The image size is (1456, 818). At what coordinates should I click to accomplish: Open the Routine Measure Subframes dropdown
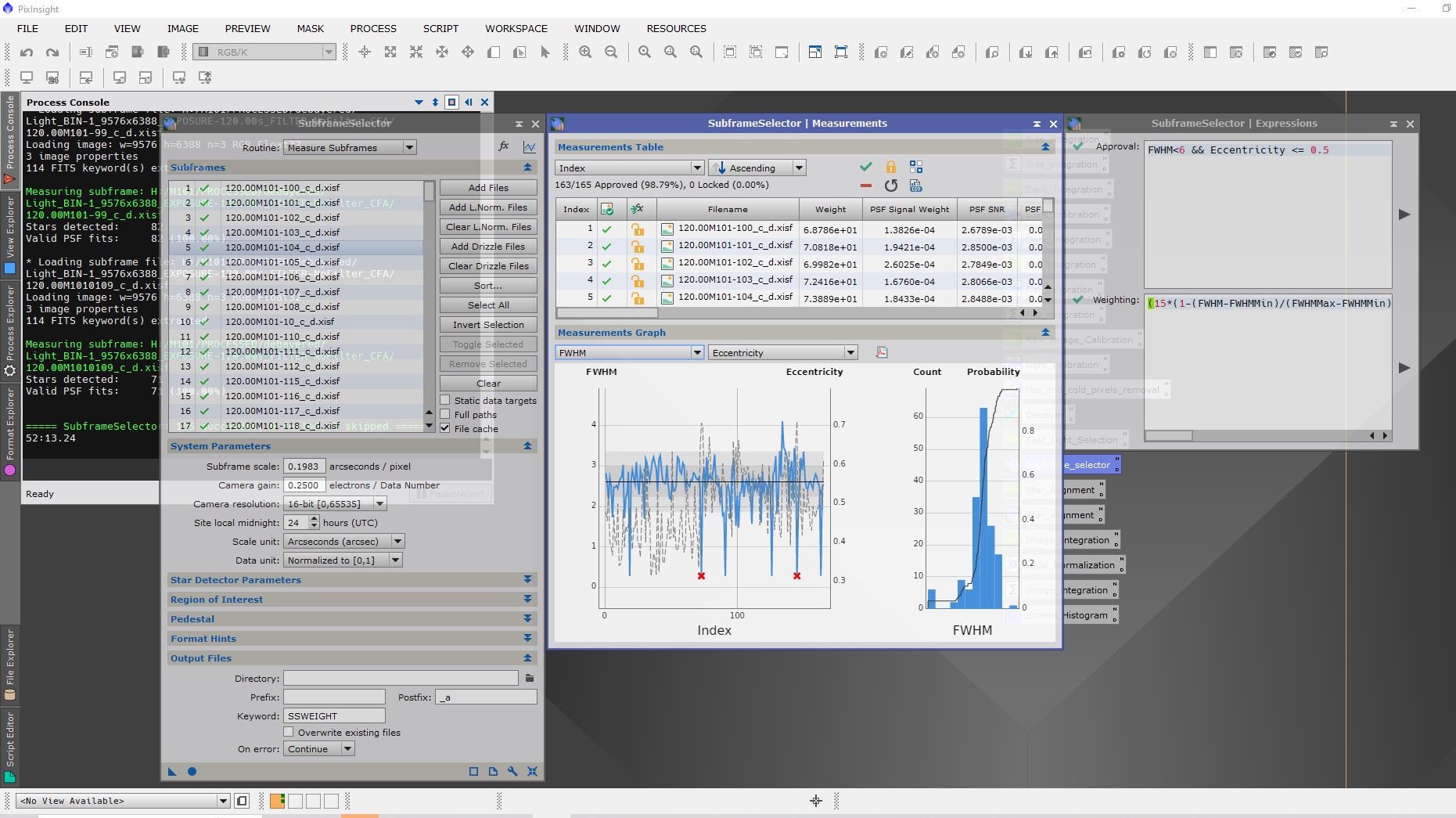350,148
